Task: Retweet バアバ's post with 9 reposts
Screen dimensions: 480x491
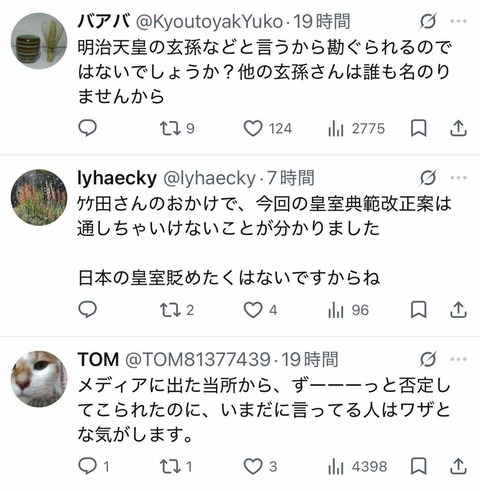Action: coord(177,128)
